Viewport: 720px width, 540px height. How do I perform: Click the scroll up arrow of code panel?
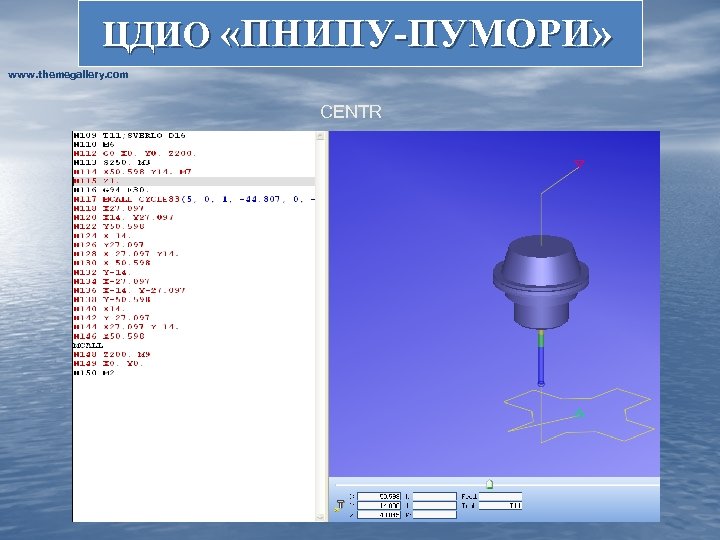coord(321,136)
